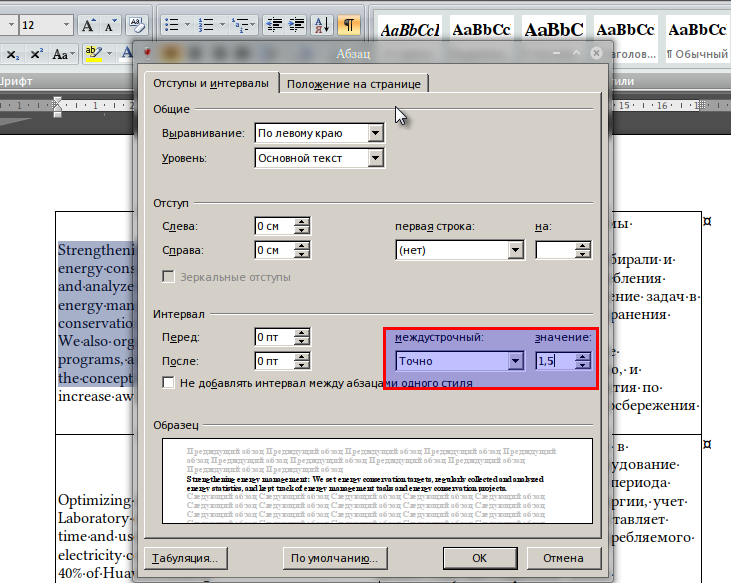Select the italic AaBbCcl style thumbnail
Image resolution: width=731 pixels, height=583 pixels.
(x=410, y=31)
